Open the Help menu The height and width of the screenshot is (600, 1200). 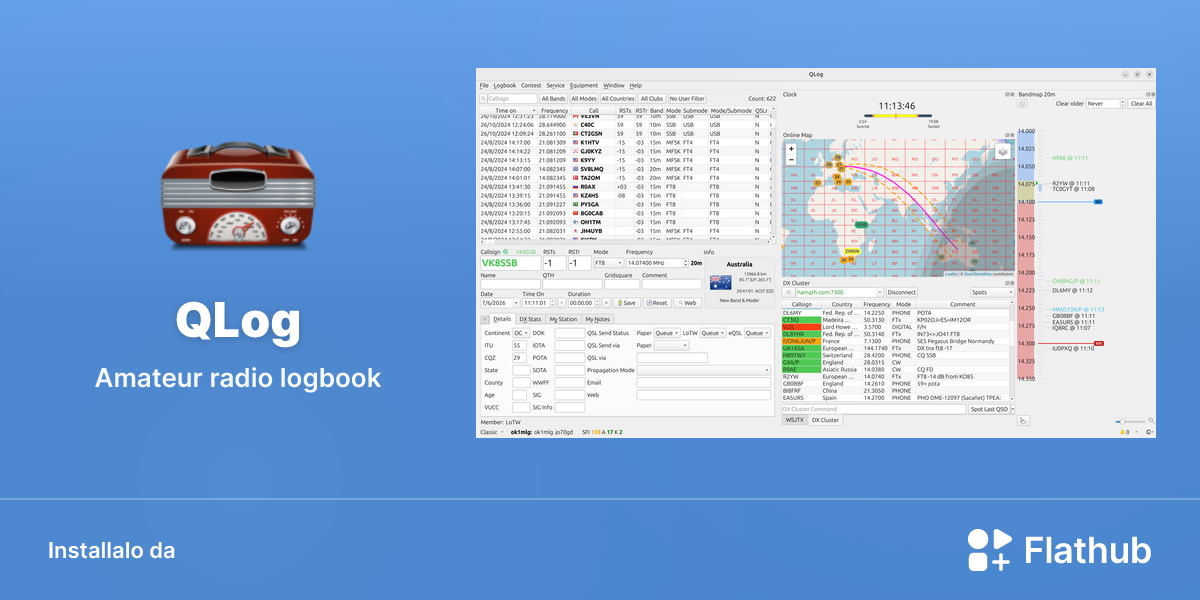[x=635, y=86]
